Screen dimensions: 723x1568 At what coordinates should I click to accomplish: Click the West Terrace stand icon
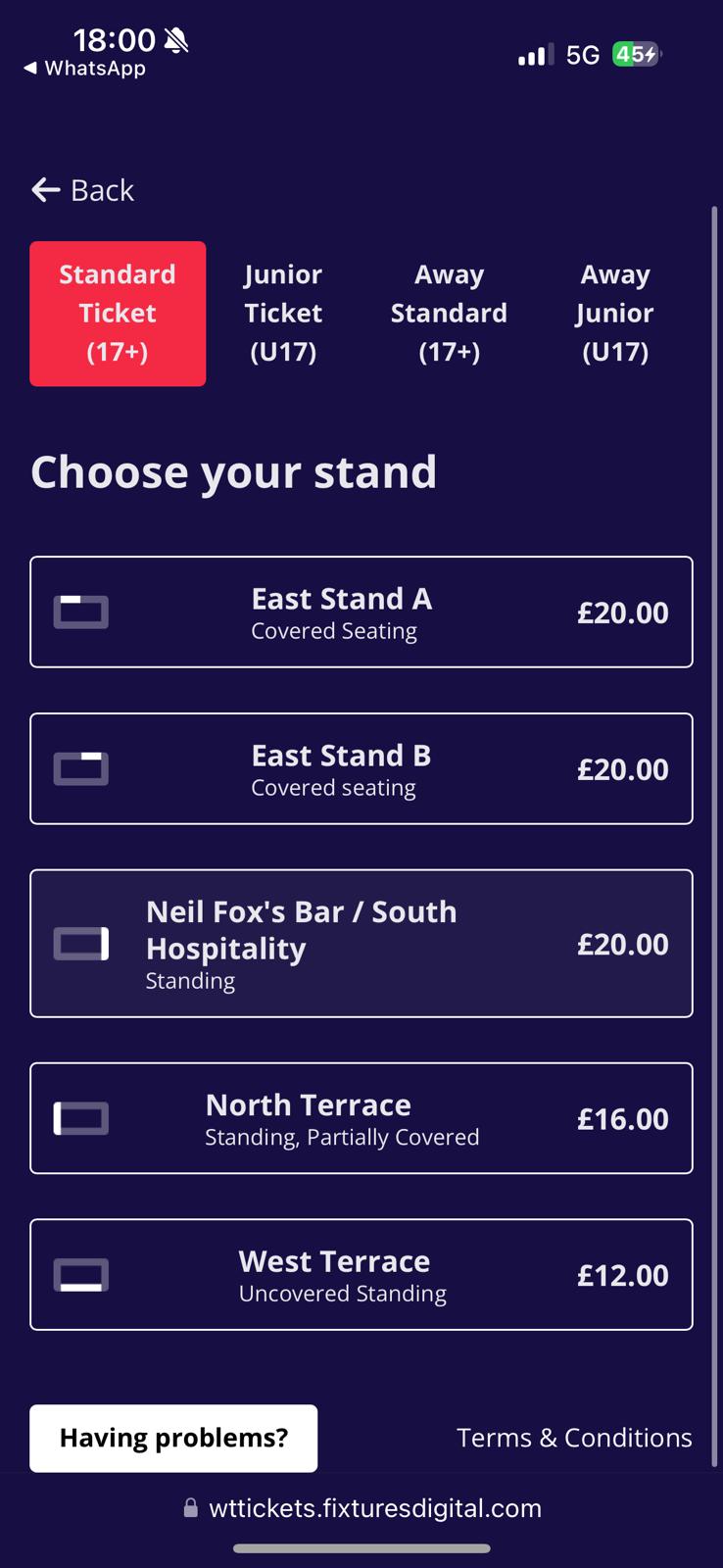pyautogui.click(x=80, y=1275)
